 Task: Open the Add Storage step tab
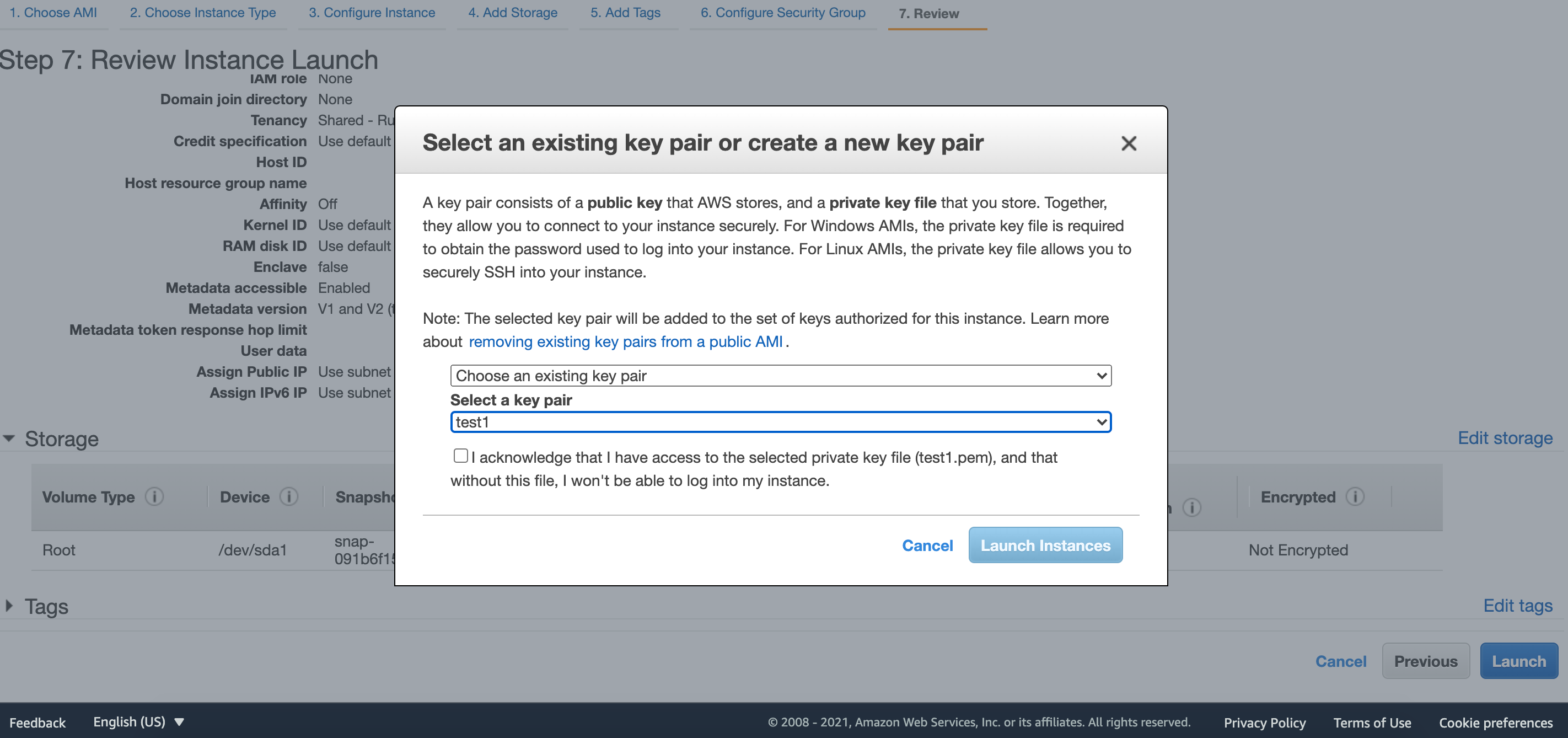513,13
